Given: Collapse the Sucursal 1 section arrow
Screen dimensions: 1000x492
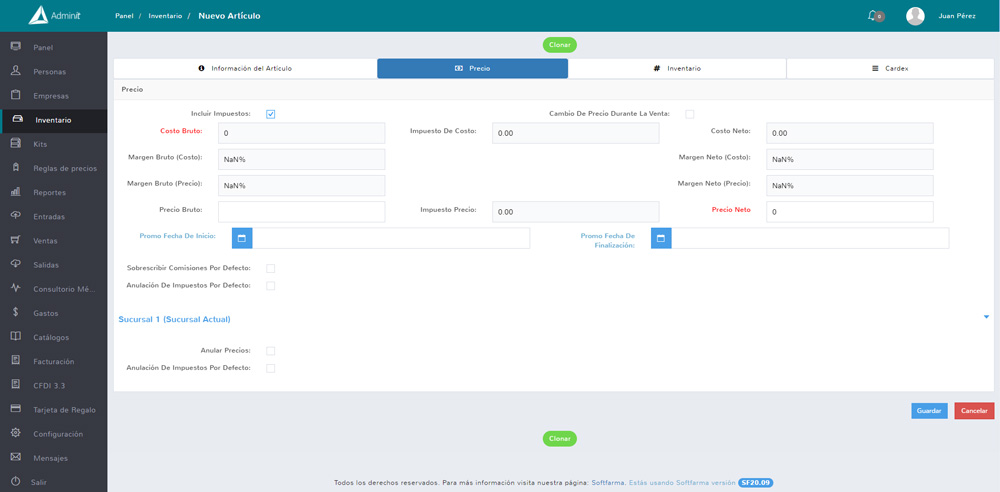Looking at the screenshot, I should (x=986, y=317).
